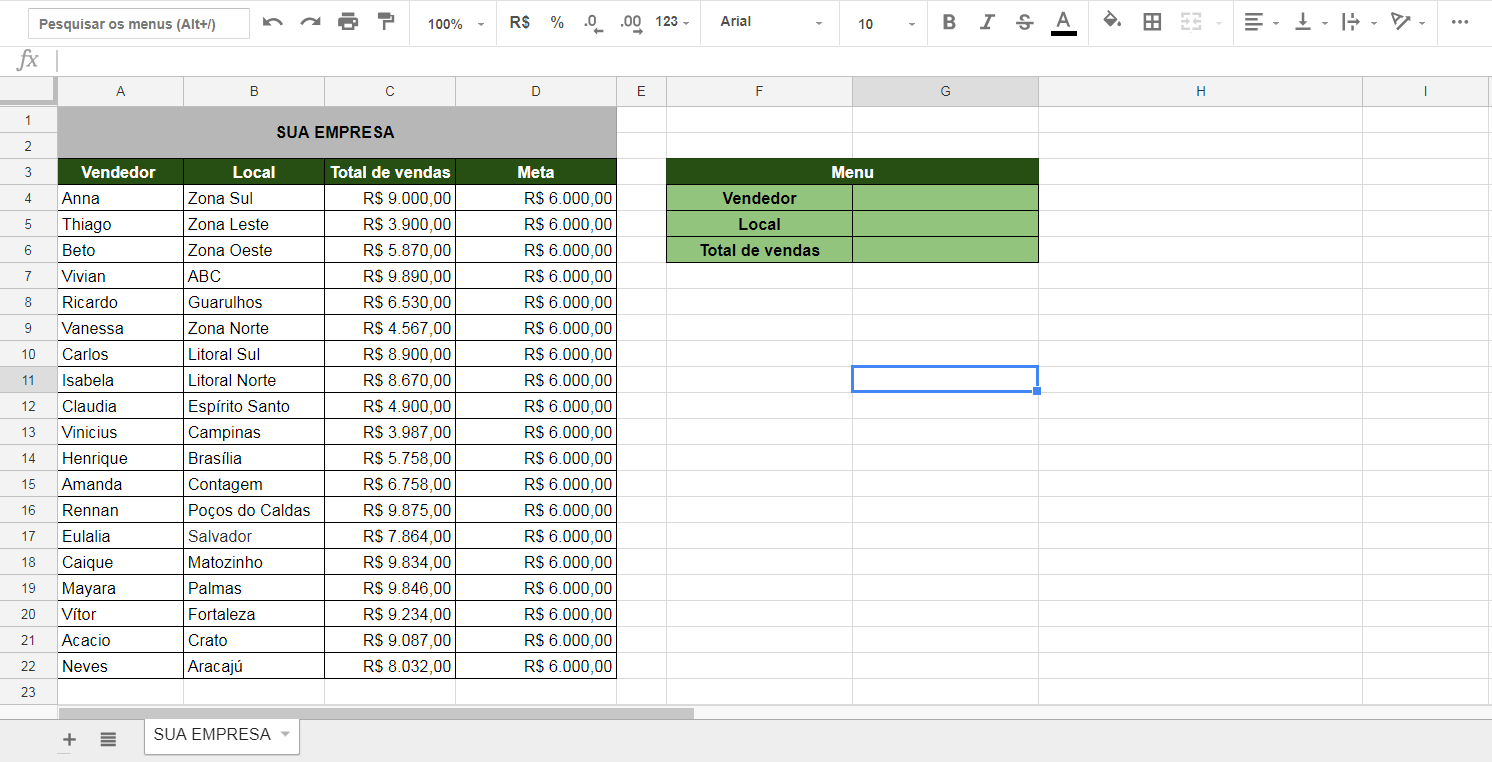The width and height of the screenshot is (1492, 762).
Task: Click the SUA EMPRESA title cell
Action: tap(337, 132)
